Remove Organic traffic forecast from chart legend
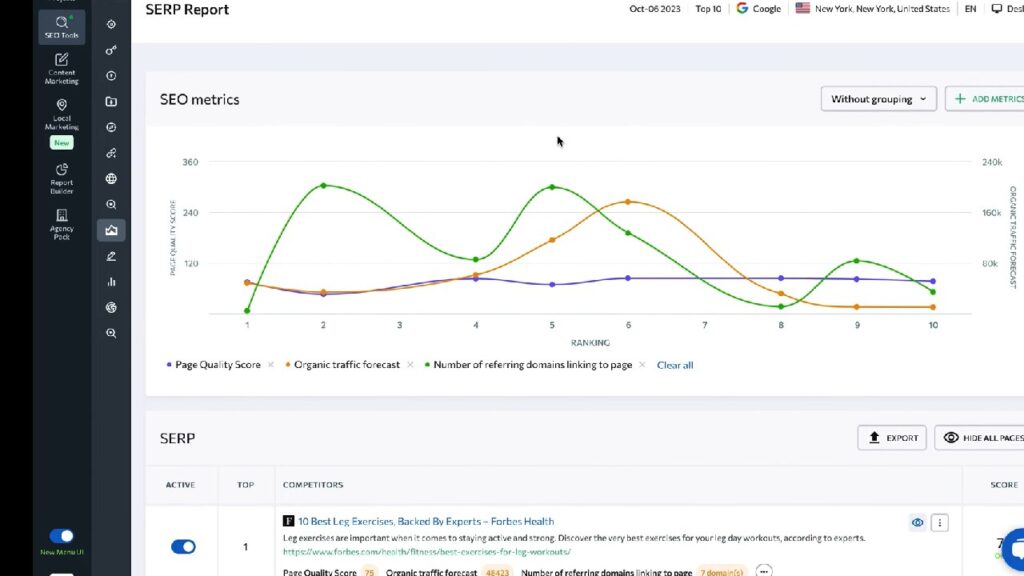 pos(410,364)
